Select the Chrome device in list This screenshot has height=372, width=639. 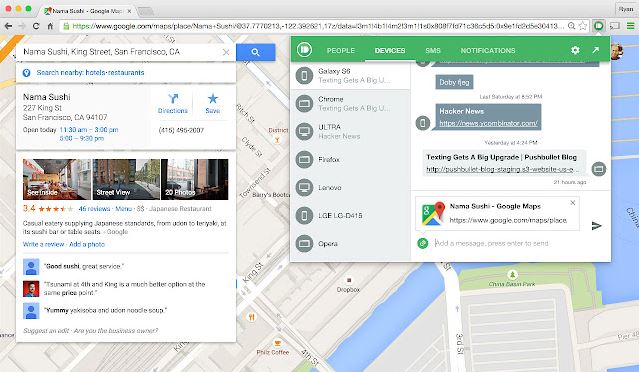click(x=350, y=103)
